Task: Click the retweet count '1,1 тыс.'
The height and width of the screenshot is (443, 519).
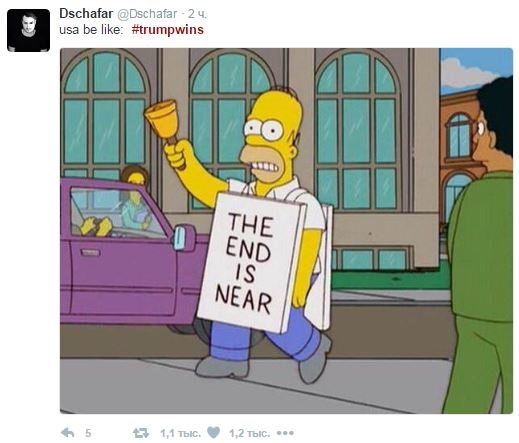Action: (x=180, y=433)
